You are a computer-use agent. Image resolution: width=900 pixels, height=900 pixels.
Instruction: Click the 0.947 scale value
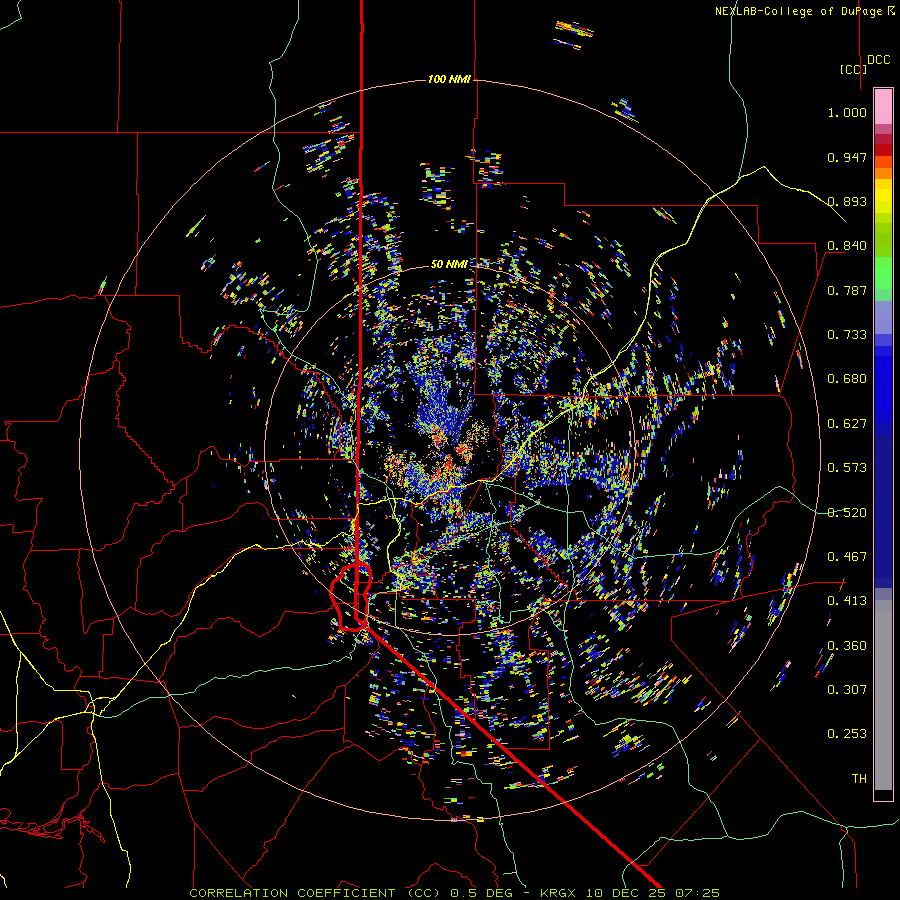tap(847, 157)
